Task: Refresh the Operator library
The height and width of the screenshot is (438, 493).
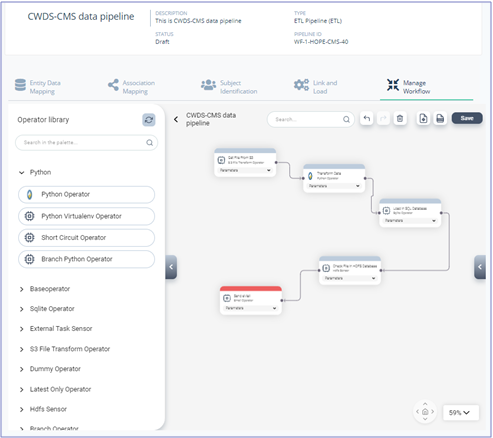Action: click(x=149, y=120)
